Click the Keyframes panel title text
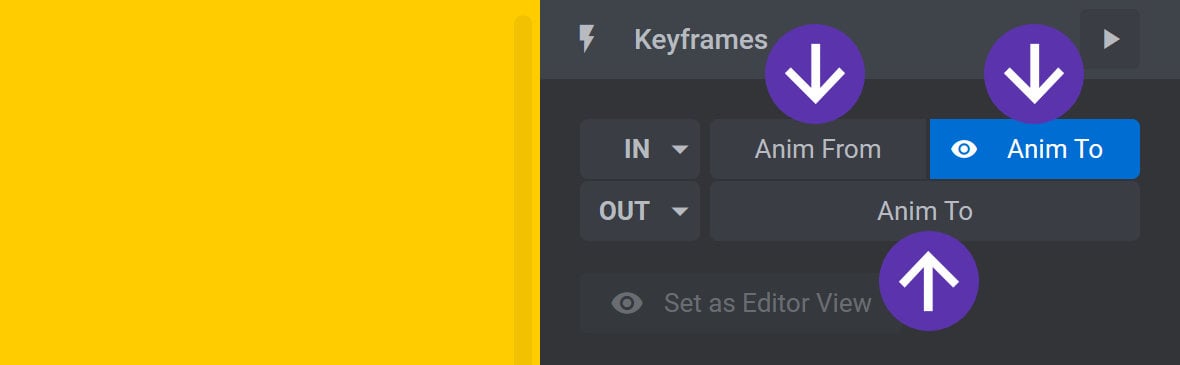 coord(701,39)
